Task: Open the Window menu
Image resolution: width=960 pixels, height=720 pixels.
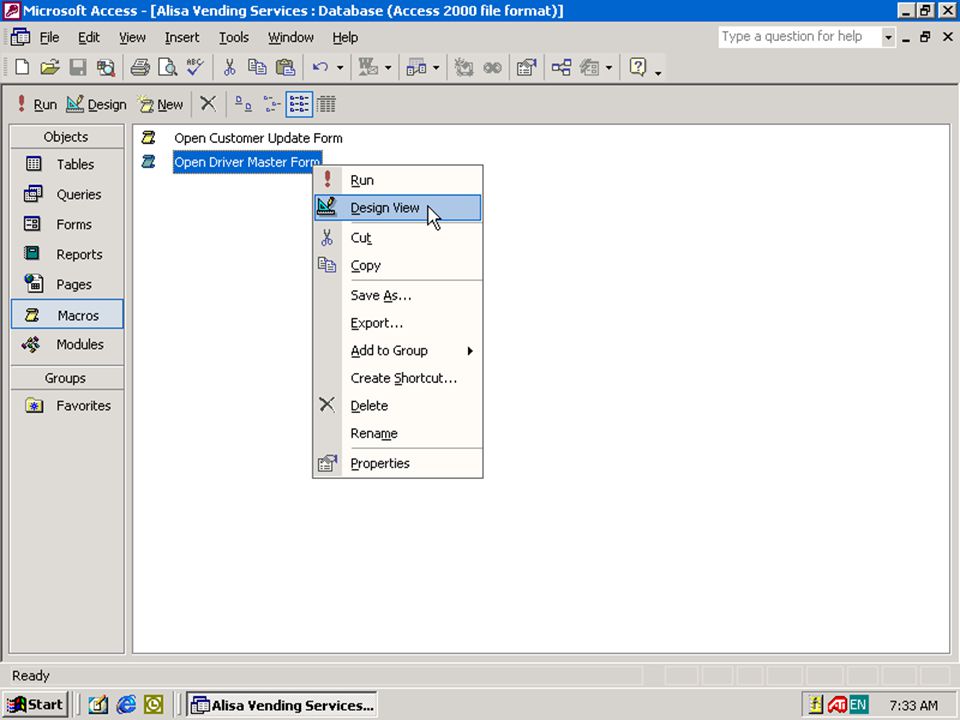Action: tap(291, 38)
